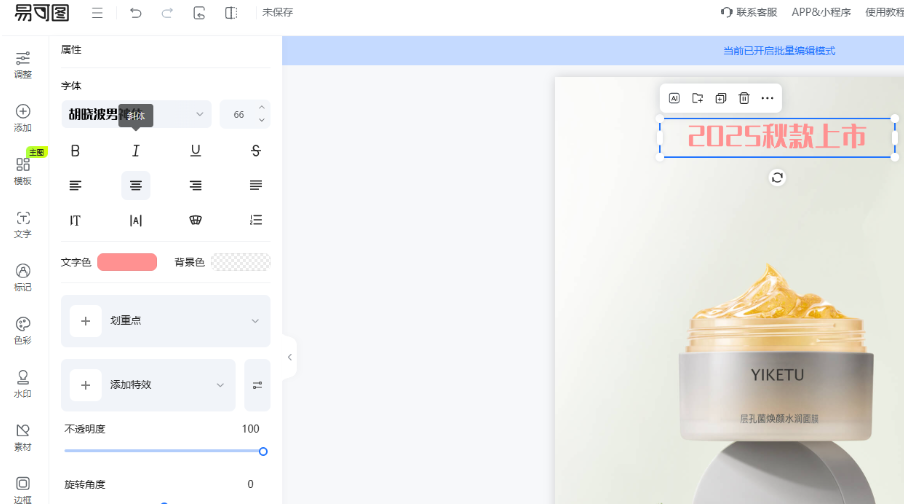This screenshot has width=904, height=504.
Task: Click the duplicate layer icon
Action: [720, 98]
